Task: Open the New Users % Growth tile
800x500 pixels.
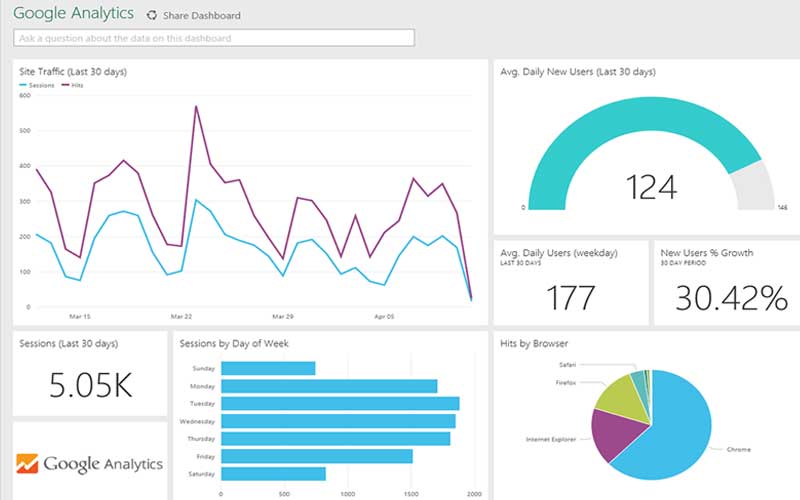Action: click(726, 283)
